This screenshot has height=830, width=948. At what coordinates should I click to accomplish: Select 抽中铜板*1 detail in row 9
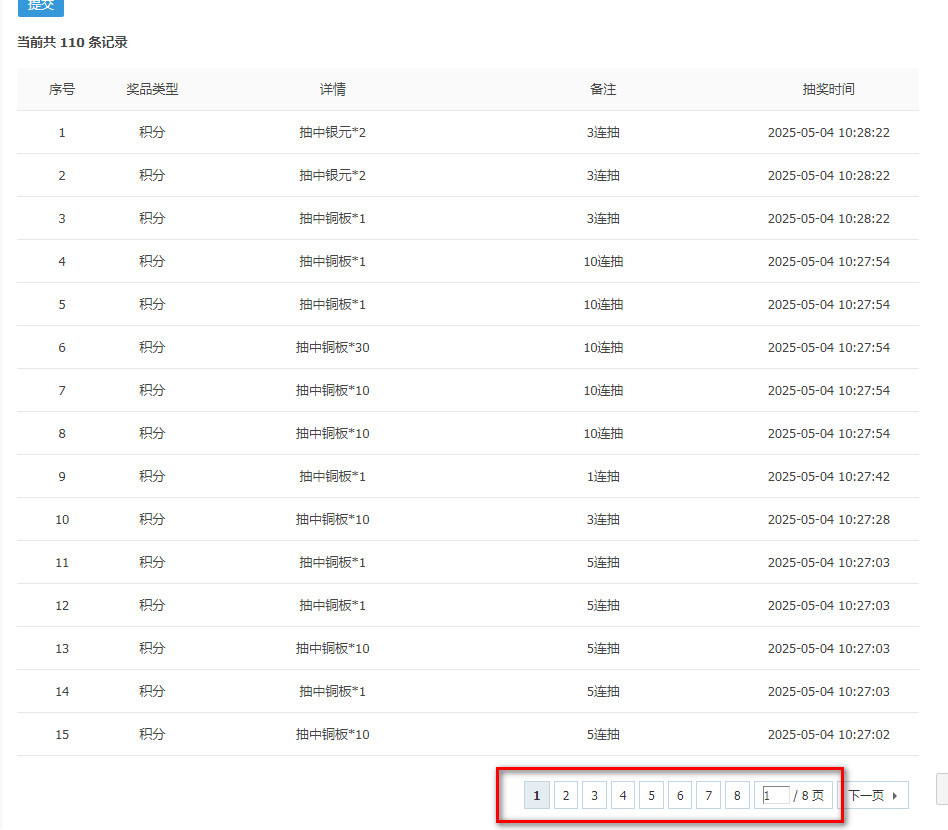pos(333,476)
